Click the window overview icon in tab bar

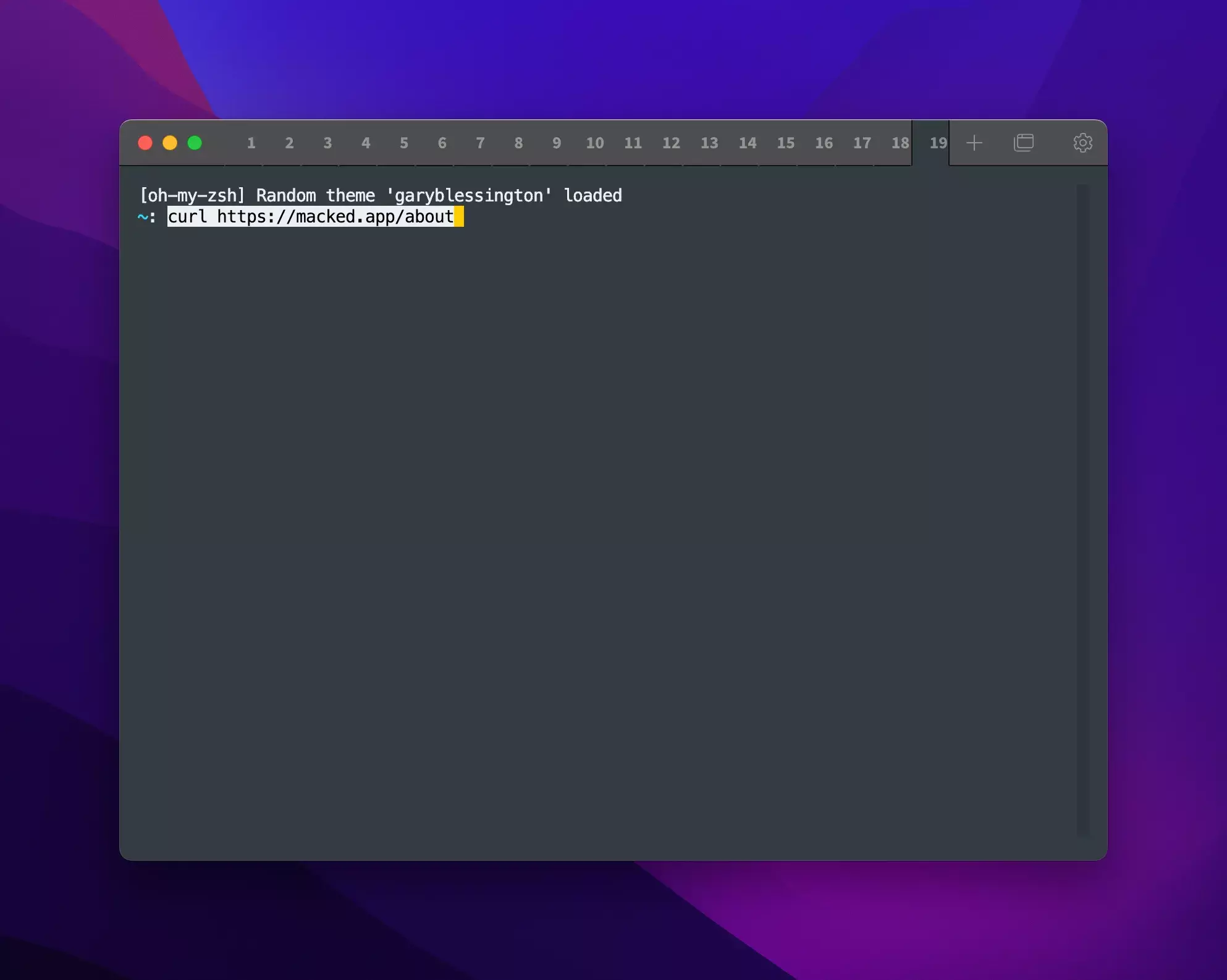(1023, 143)
